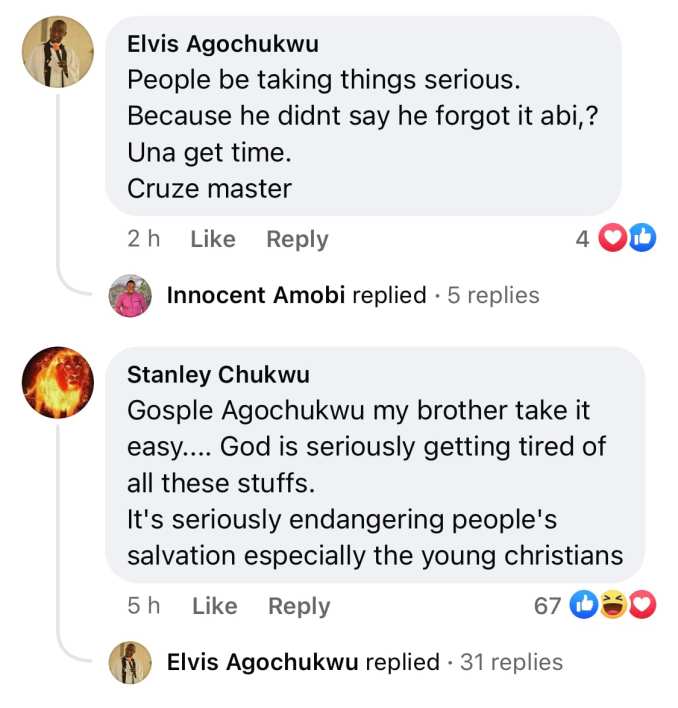This screenshot has width=678, height=708.
Task: Like Stanley Chukwu's comment
Action: pyautogui.click(x=215, y=606)
